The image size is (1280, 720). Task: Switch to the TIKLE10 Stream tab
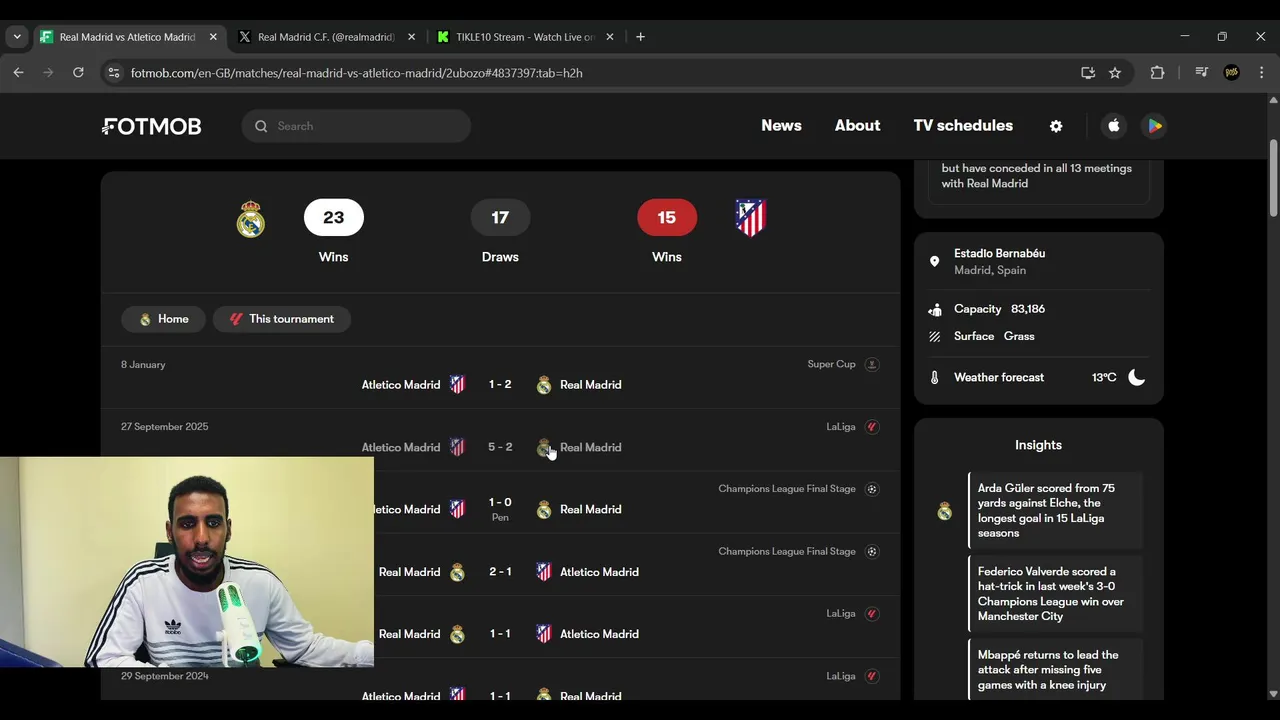[x=525, y=37]
